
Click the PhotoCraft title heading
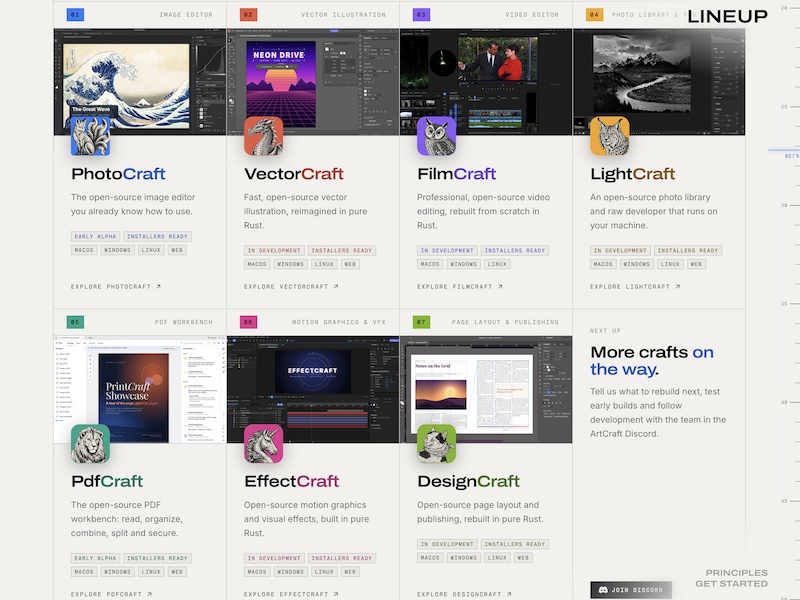(x=118, y=174)
